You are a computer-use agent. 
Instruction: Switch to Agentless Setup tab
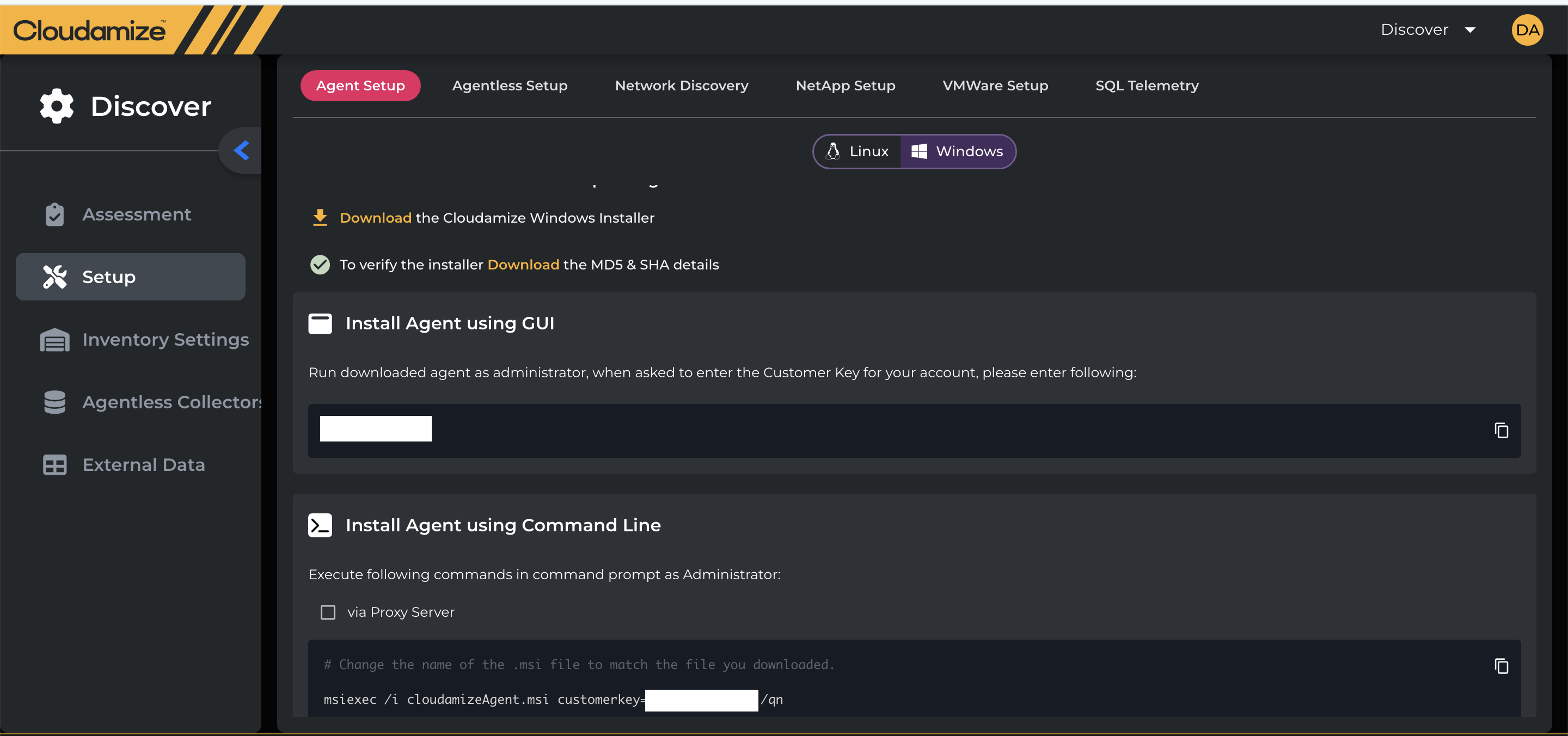[x=510, y=86]
